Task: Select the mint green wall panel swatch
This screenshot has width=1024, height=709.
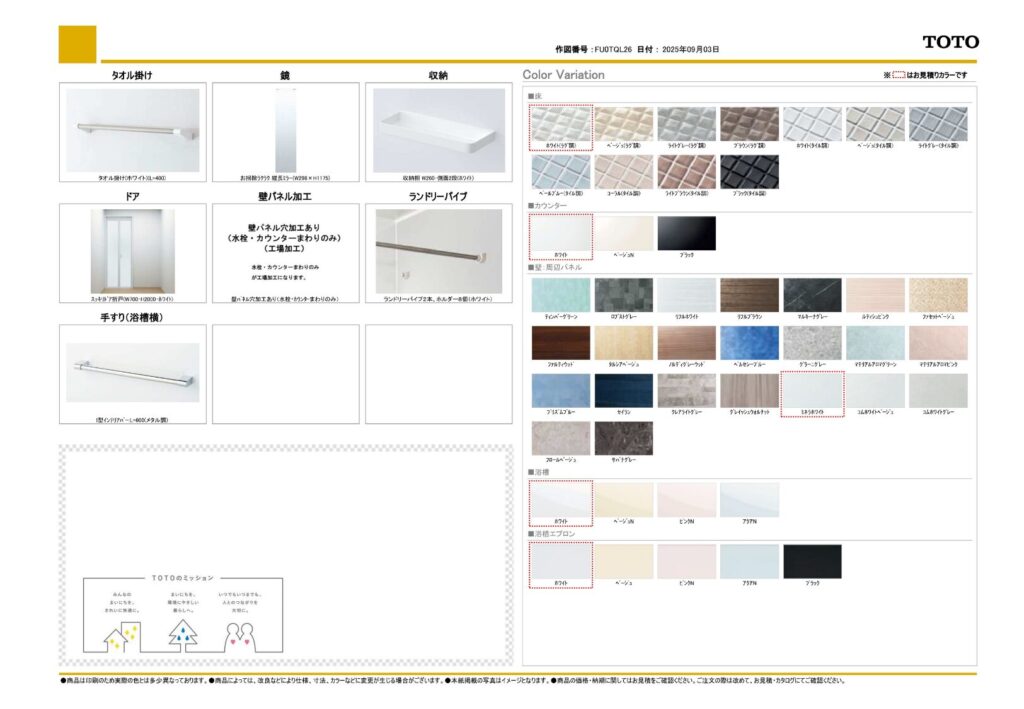Action: coord(561,295)
